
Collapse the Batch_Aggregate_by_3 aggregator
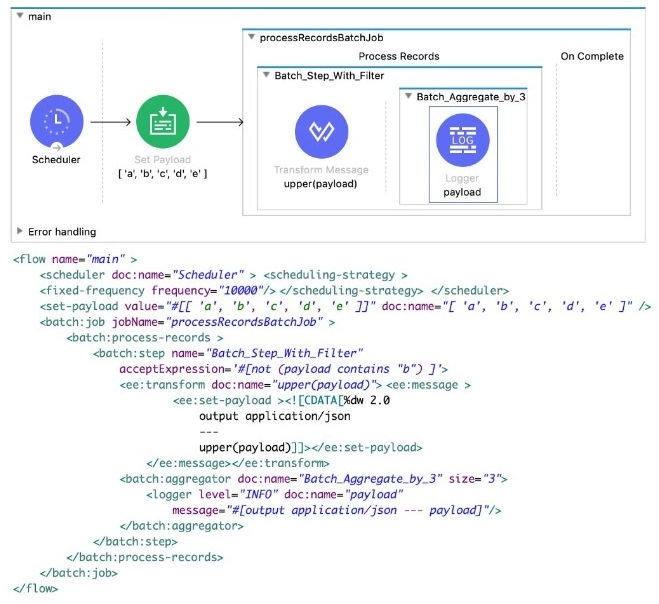(407, 96)
